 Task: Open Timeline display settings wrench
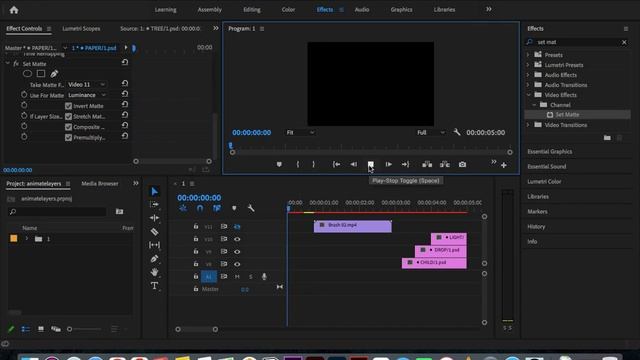(251, 208)
